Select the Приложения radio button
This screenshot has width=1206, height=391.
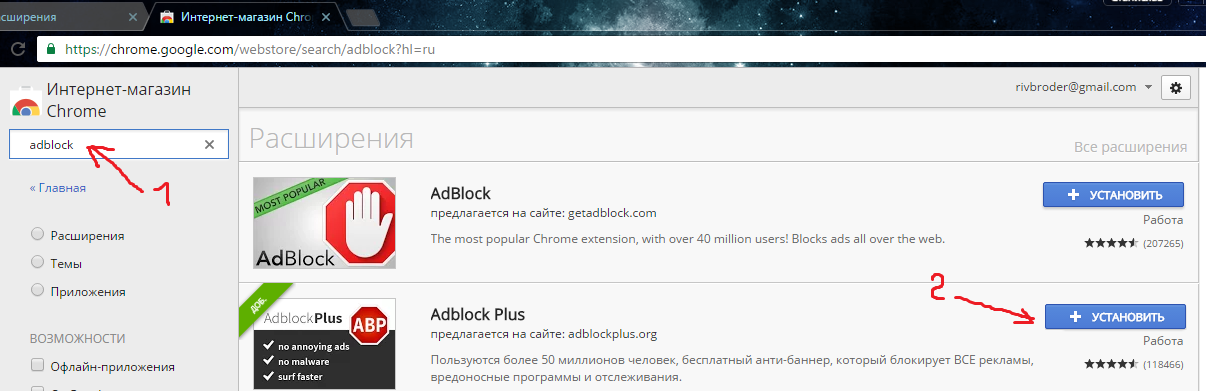pyautogui.click(x=37, y=291)
